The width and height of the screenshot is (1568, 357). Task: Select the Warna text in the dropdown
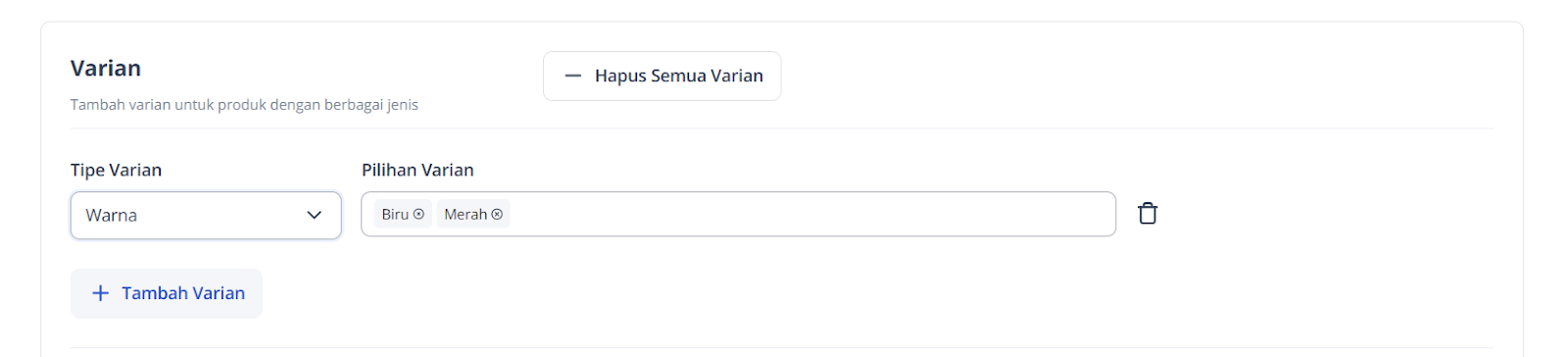click(x=112, y=215)
